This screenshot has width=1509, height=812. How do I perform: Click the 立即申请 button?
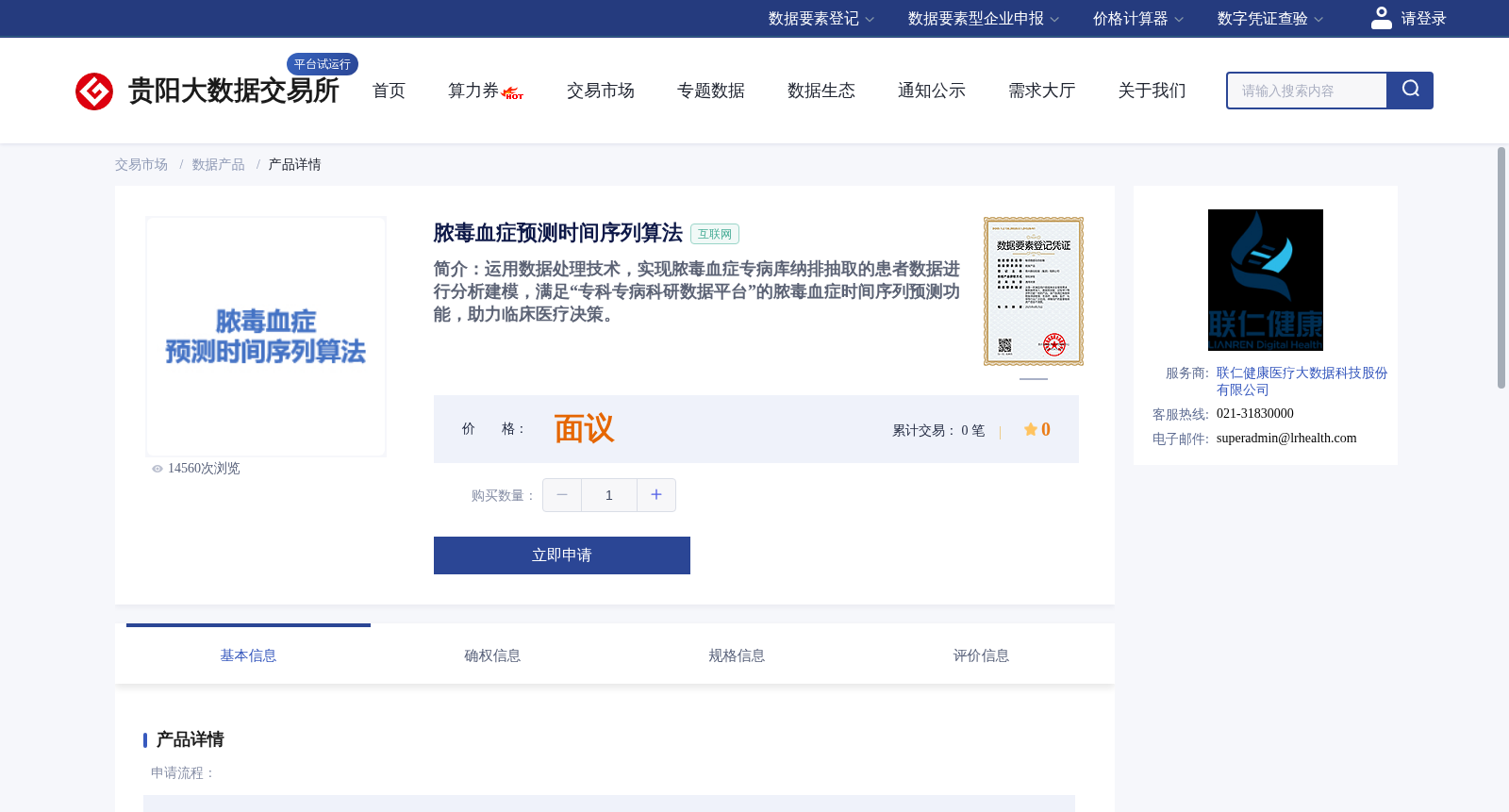click(x=562, y=555)
